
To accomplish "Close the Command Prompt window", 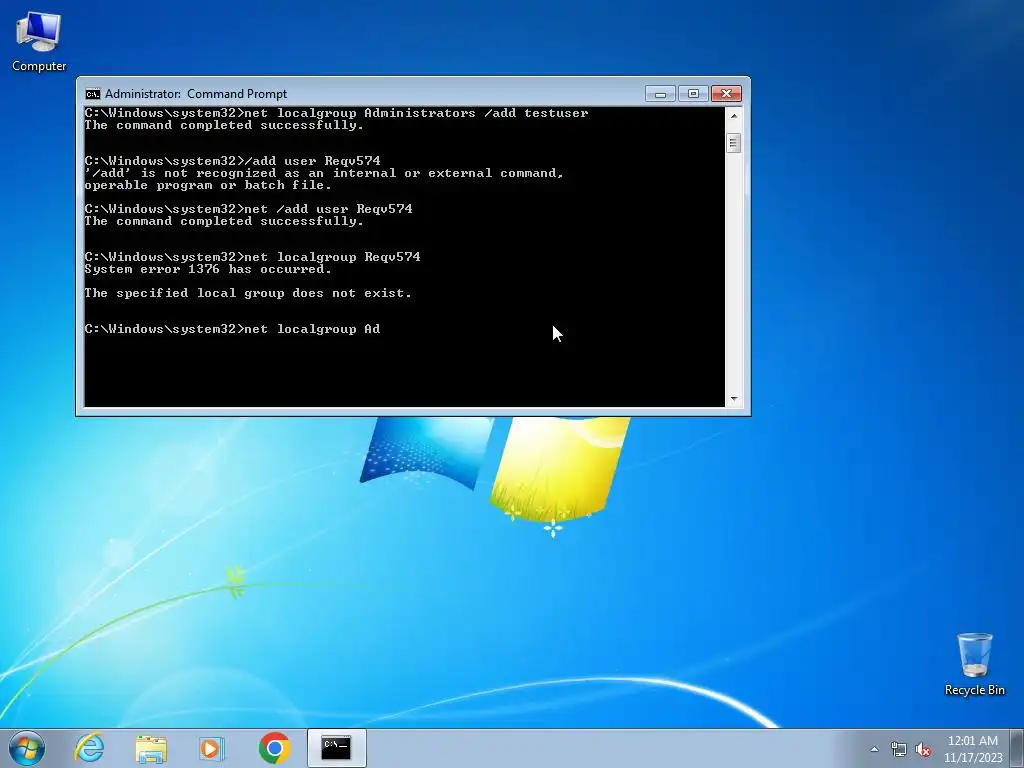I will [726, 94].
